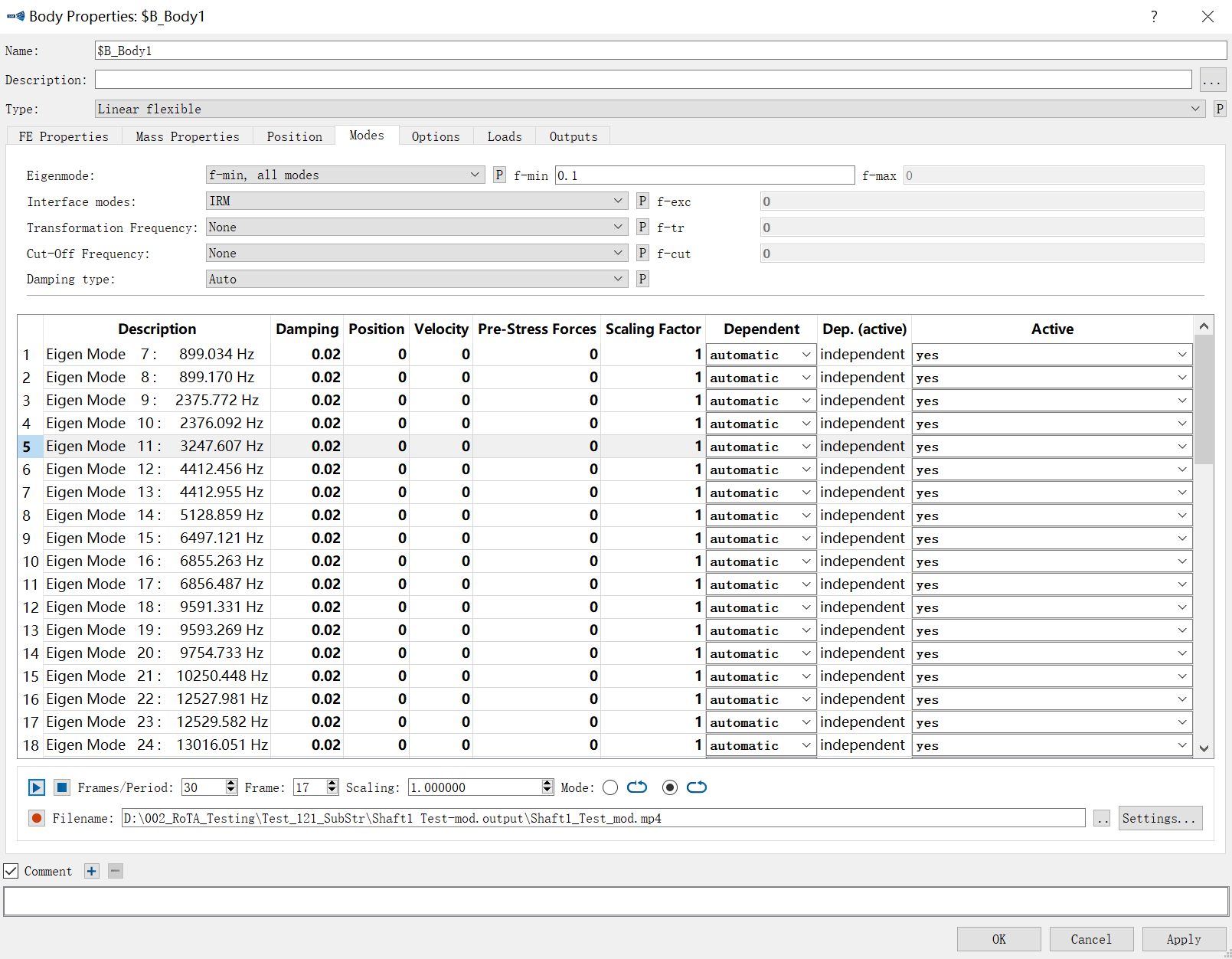Click the Filename path input field
Screen dimensions: 1232x959
[x=603, y=818]
